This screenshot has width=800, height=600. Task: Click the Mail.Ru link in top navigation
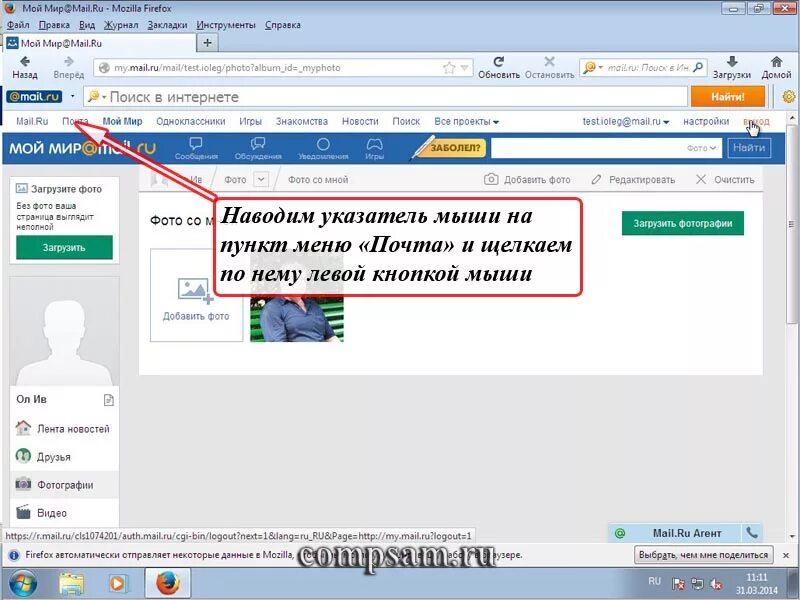pos(32,122)
